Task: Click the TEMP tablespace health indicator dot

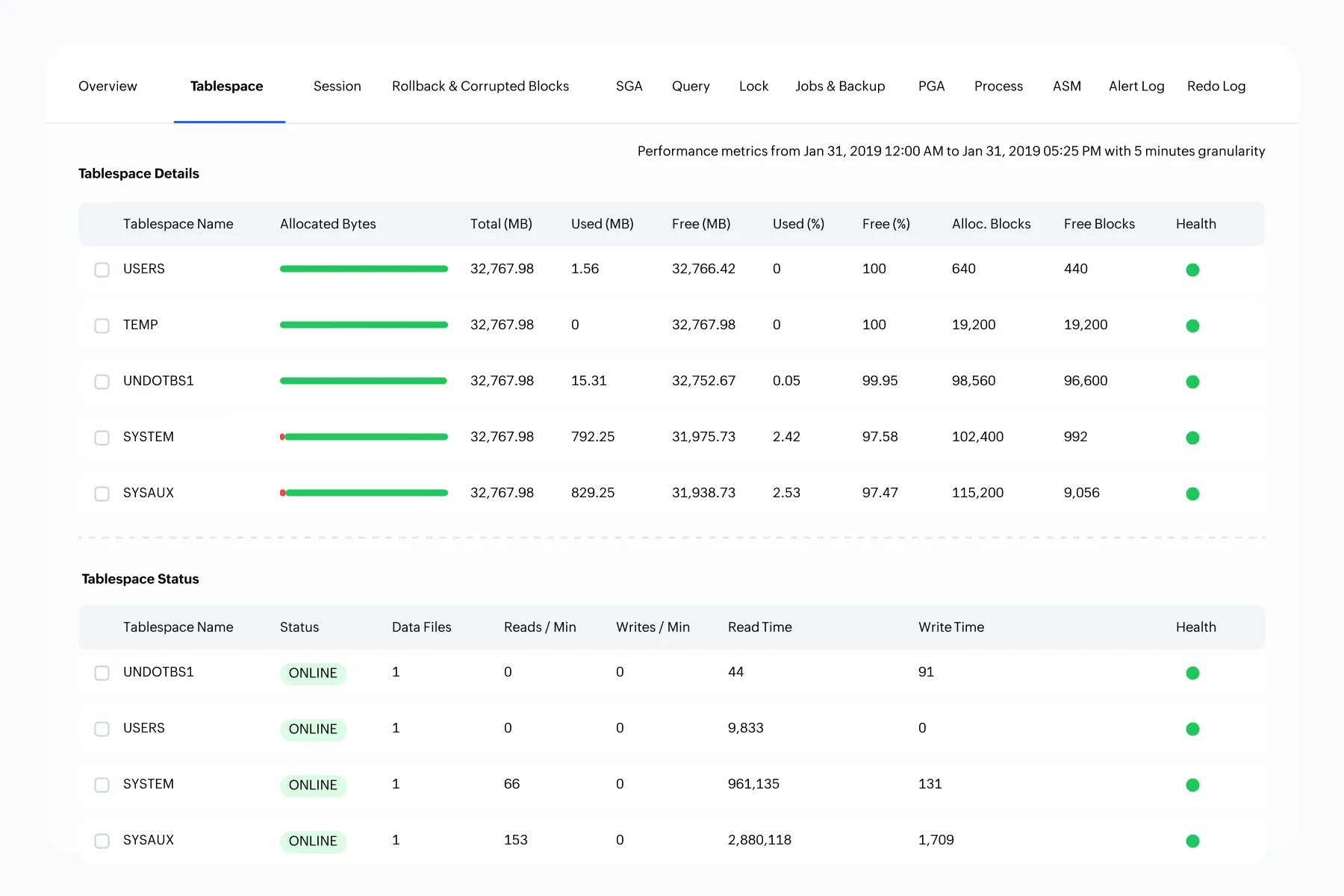Action: 1192,326
